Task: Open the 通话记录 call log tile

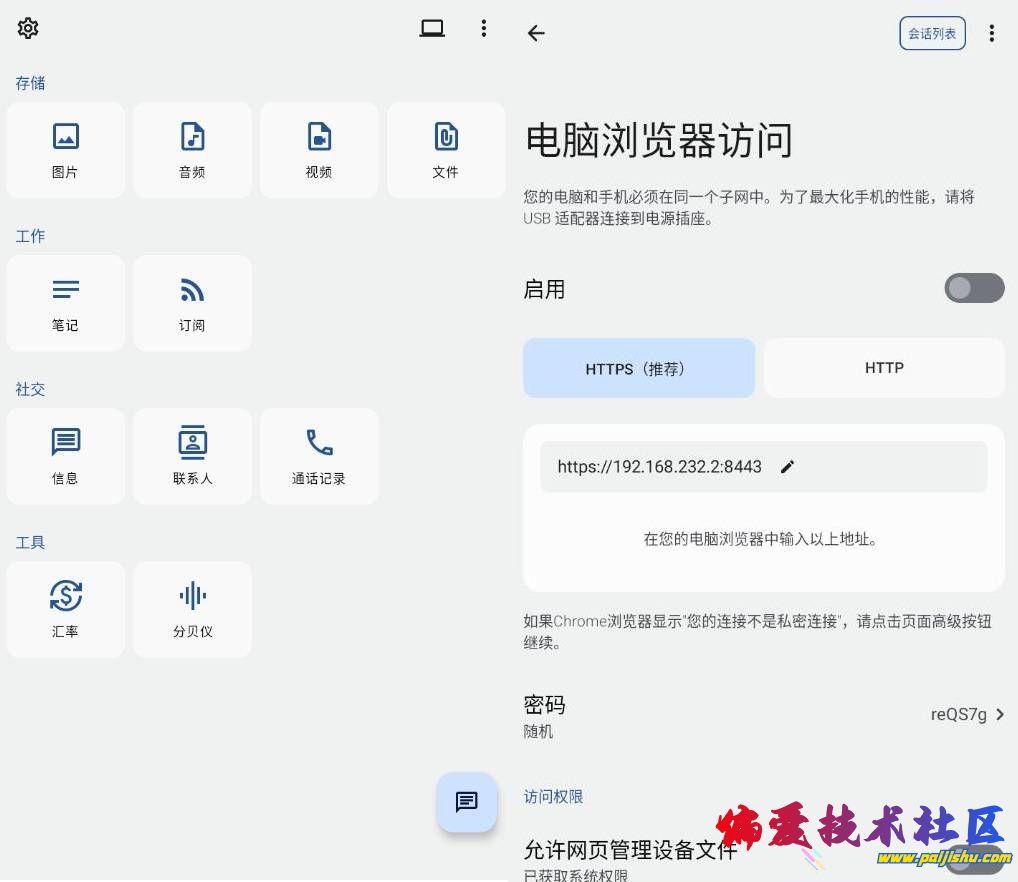Action: click(319, 456)
